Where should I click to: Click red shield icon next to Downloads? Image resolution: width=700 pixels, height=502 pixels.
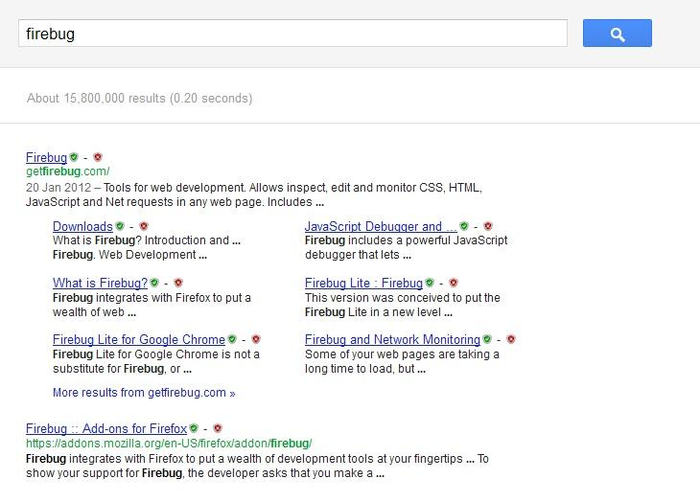click(x=143, y=226)
